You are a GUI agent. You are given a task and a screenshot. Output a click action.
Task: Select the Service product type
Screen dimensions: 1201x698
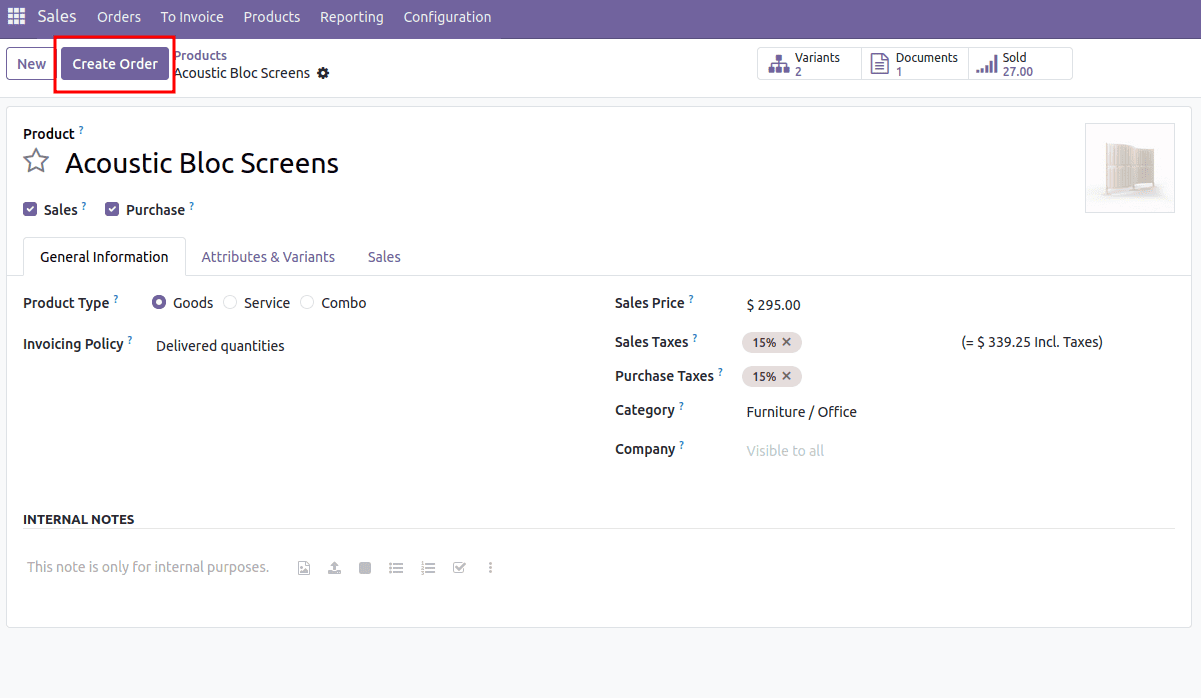pos(231,303)
